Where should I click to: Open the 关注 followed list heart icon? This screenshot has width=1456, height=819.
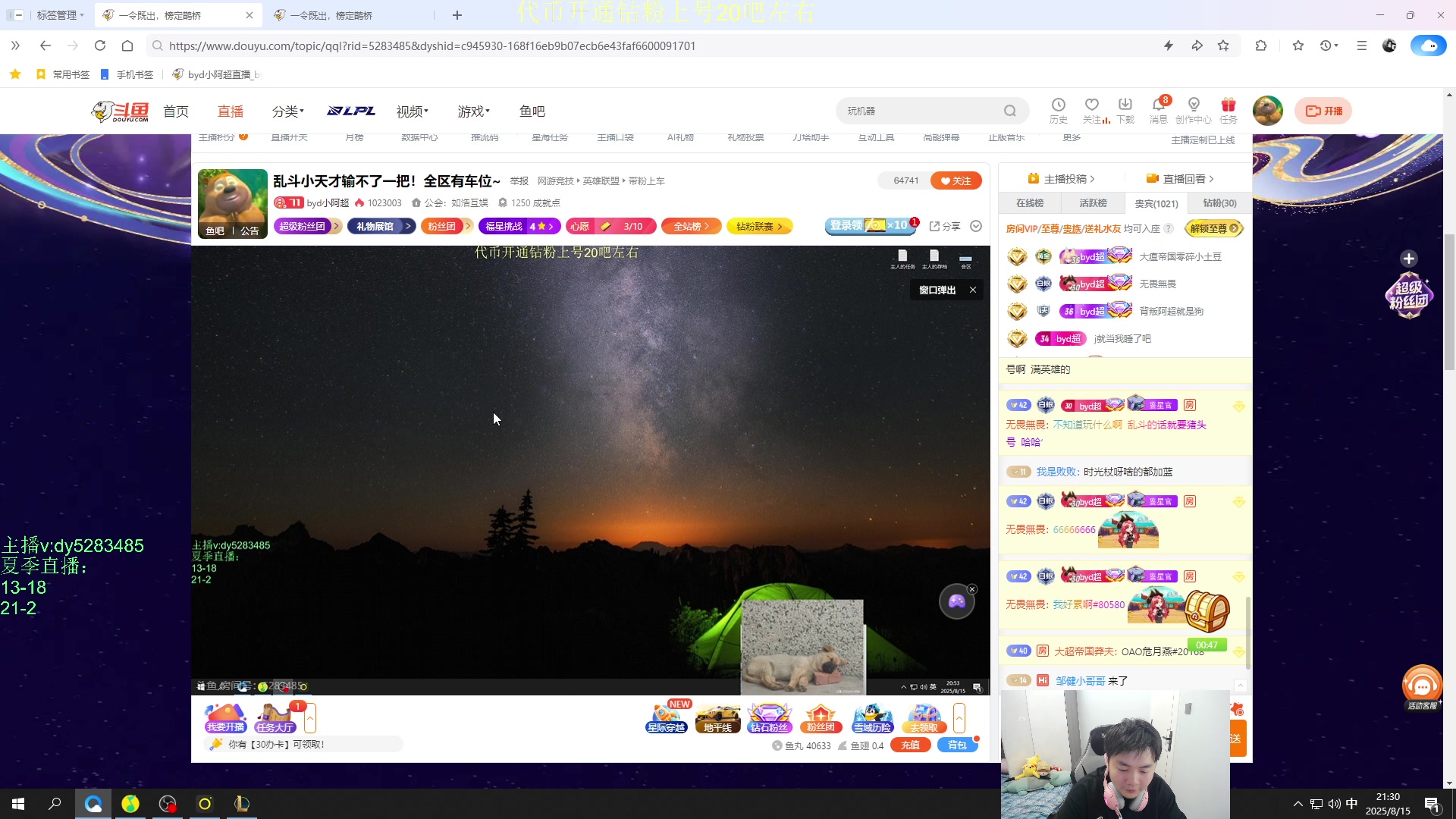point(1092,110)
